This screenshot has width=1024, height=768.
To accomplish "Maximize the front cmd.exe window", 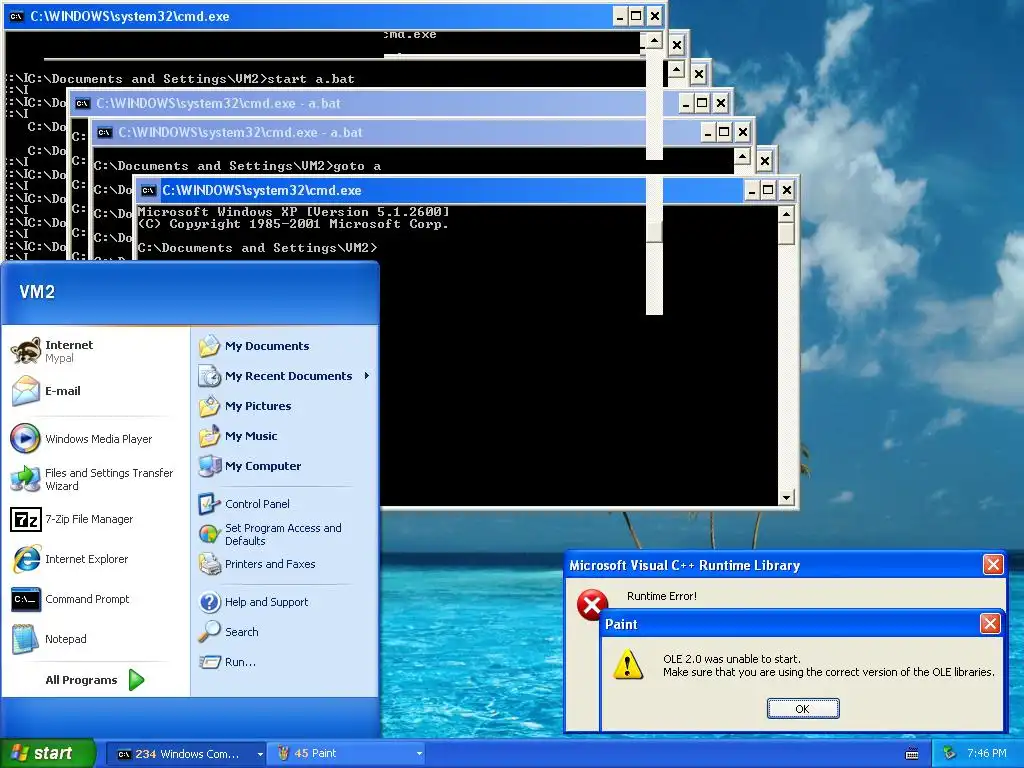I will point(768,190).
